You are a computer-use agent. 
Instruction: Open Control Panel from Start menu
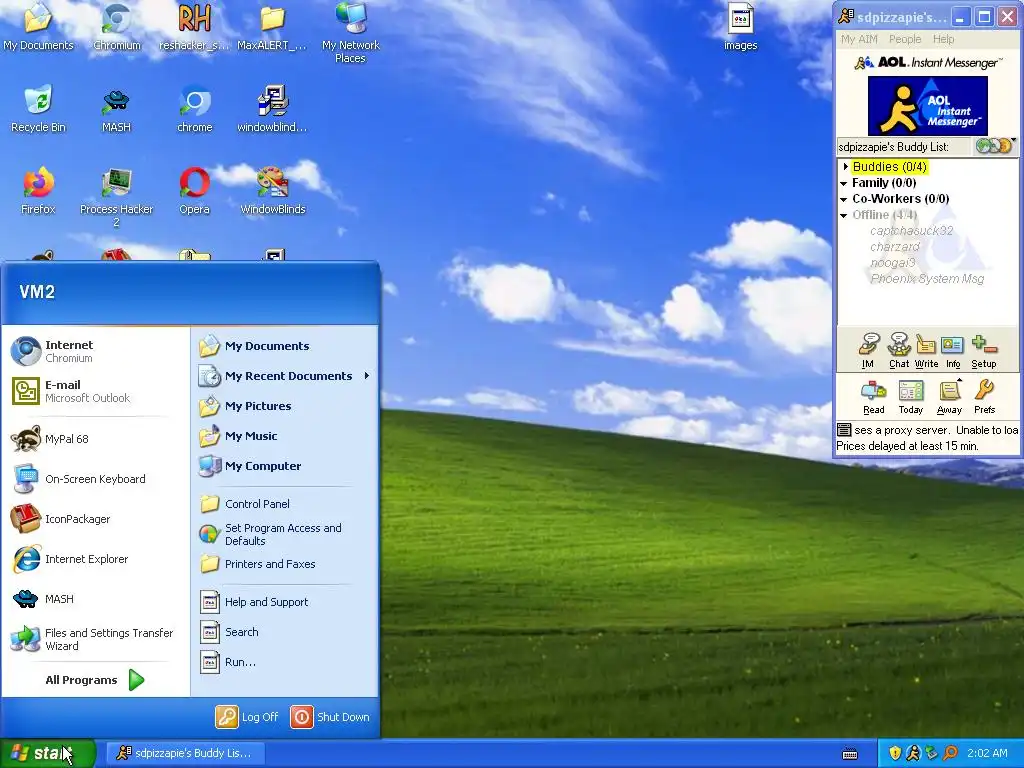[284, 504]
